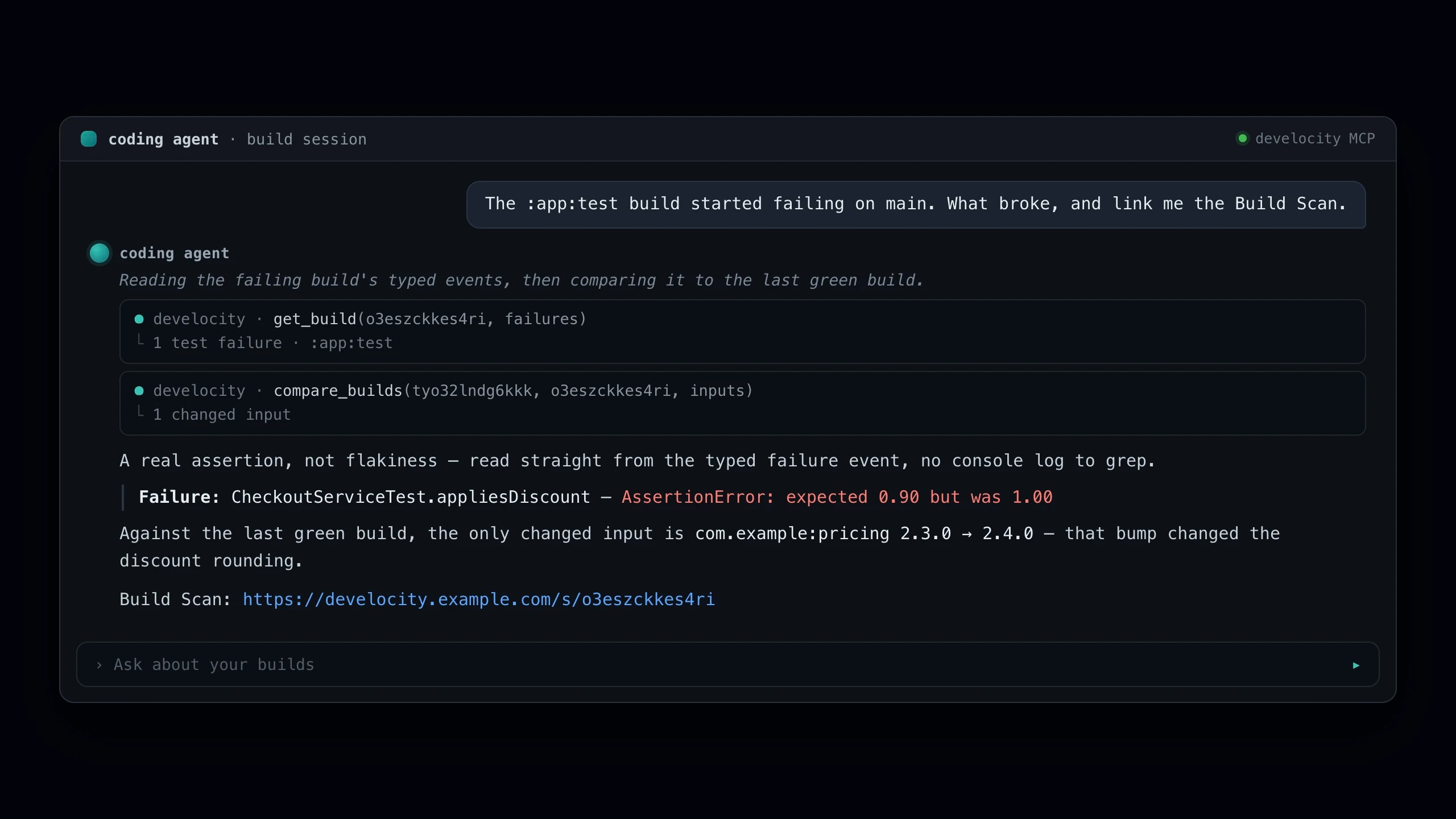This screenshot has width=1456, height=819.
Task: Send message with the teal arrow icon
Action: point(1356,665)
